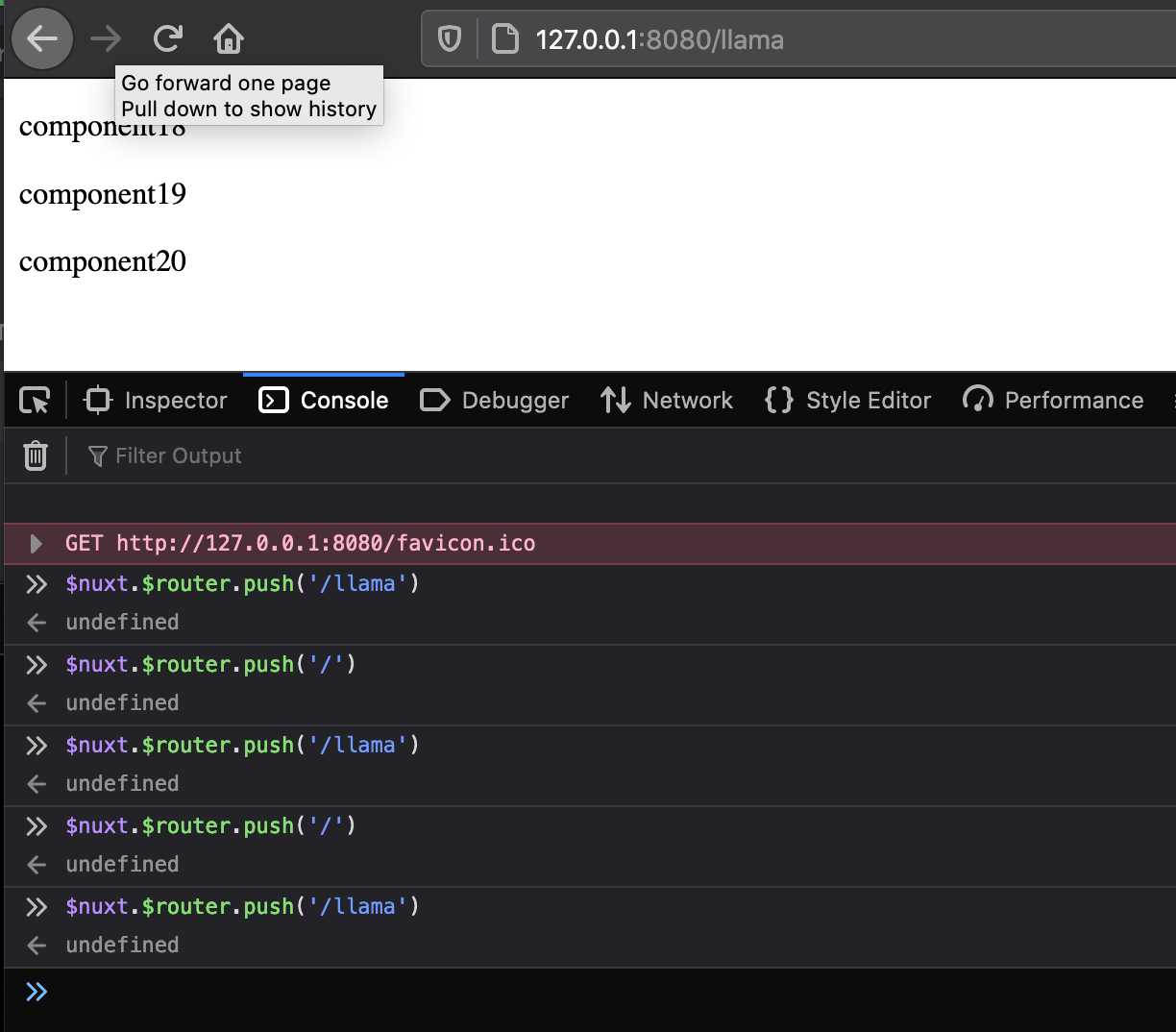
Task: Toggle the Performance panel active
Action: (x=1053, y=400)
